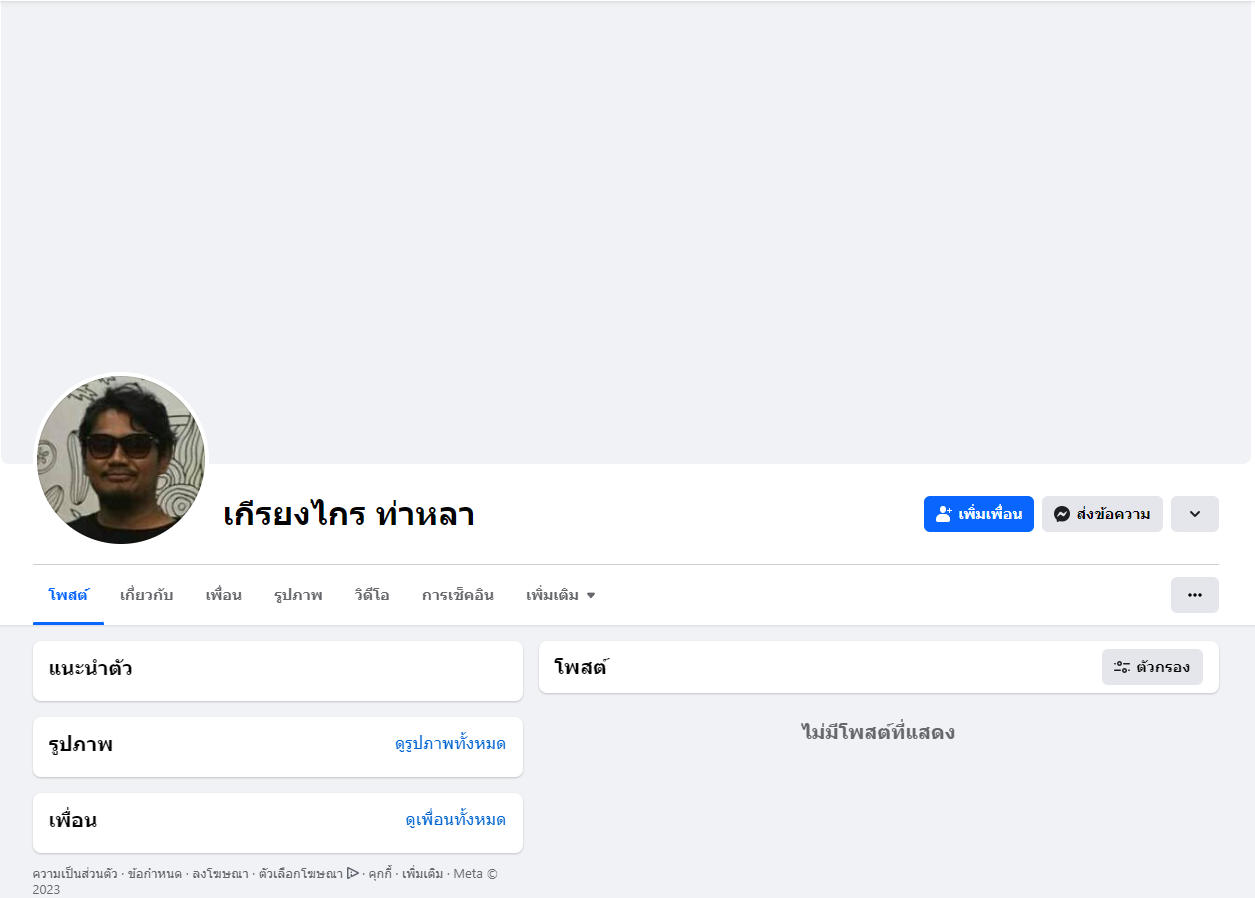Go to the วิดีโอ tab
The height and width of the screenshot is (898, 1255).
(x=372, y=595)
